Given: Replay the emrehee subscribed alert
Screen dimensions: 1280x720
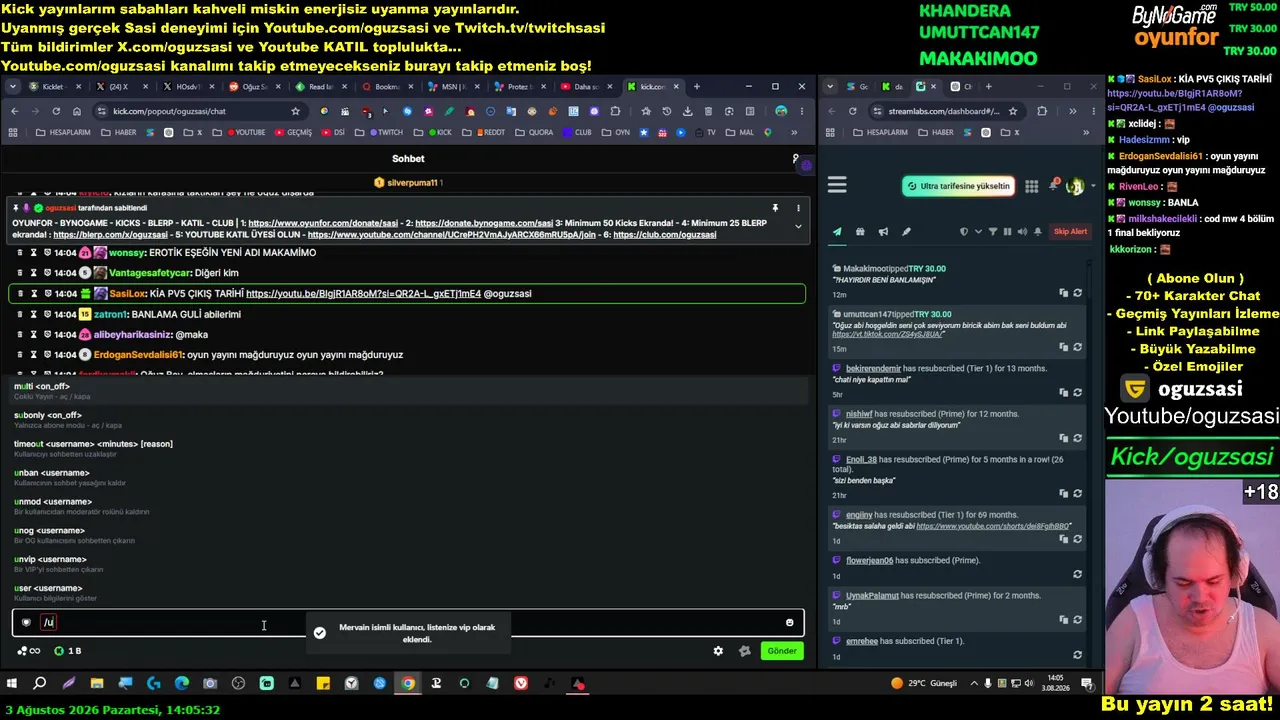Looking at the screenshot, I should click(x=1077, y=655).
